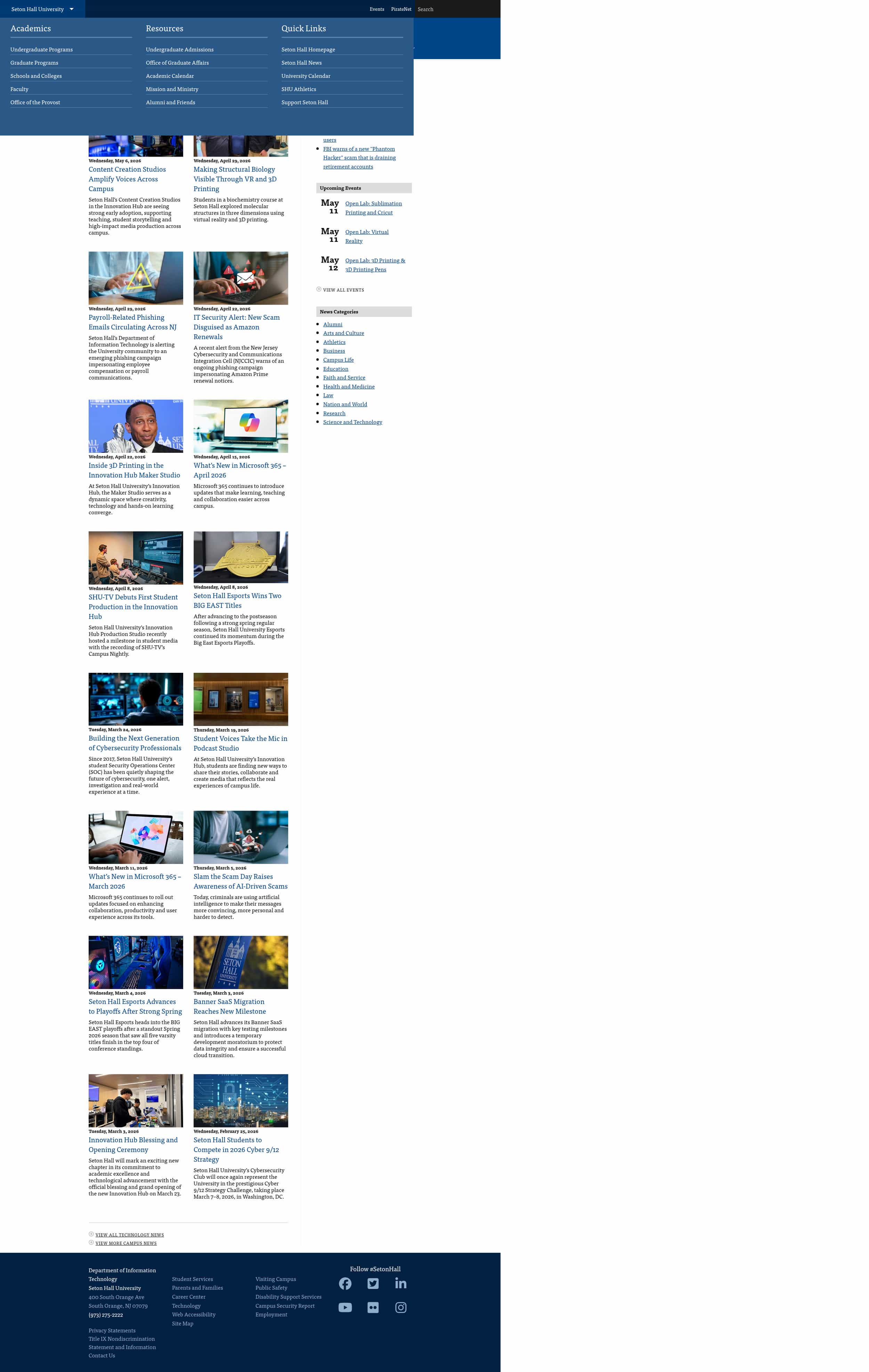869x1372 pixels.
Task: Open IT Security Alert Amazon scam article
Action: pyautogui.click(x=236, y=327)
